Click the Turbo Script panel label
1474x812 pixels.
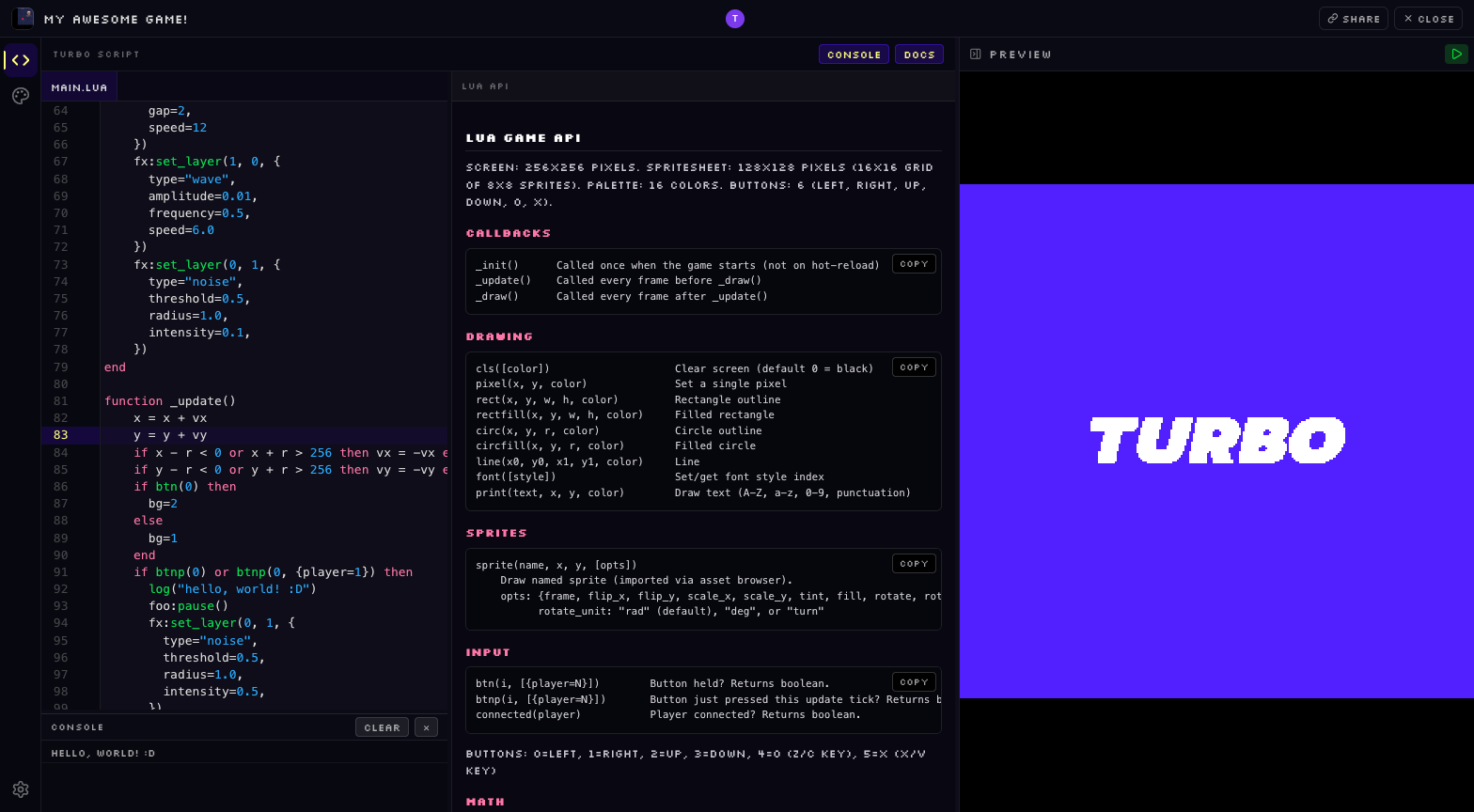(x=96, y=55)
